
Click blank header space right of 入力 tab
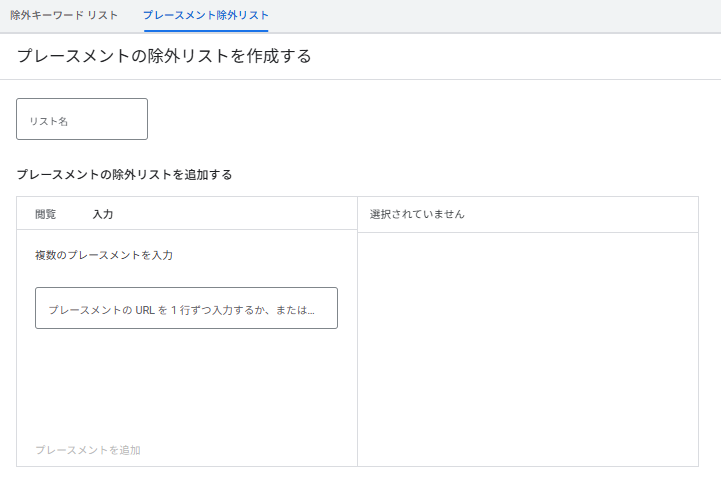(x=240, y=214)
